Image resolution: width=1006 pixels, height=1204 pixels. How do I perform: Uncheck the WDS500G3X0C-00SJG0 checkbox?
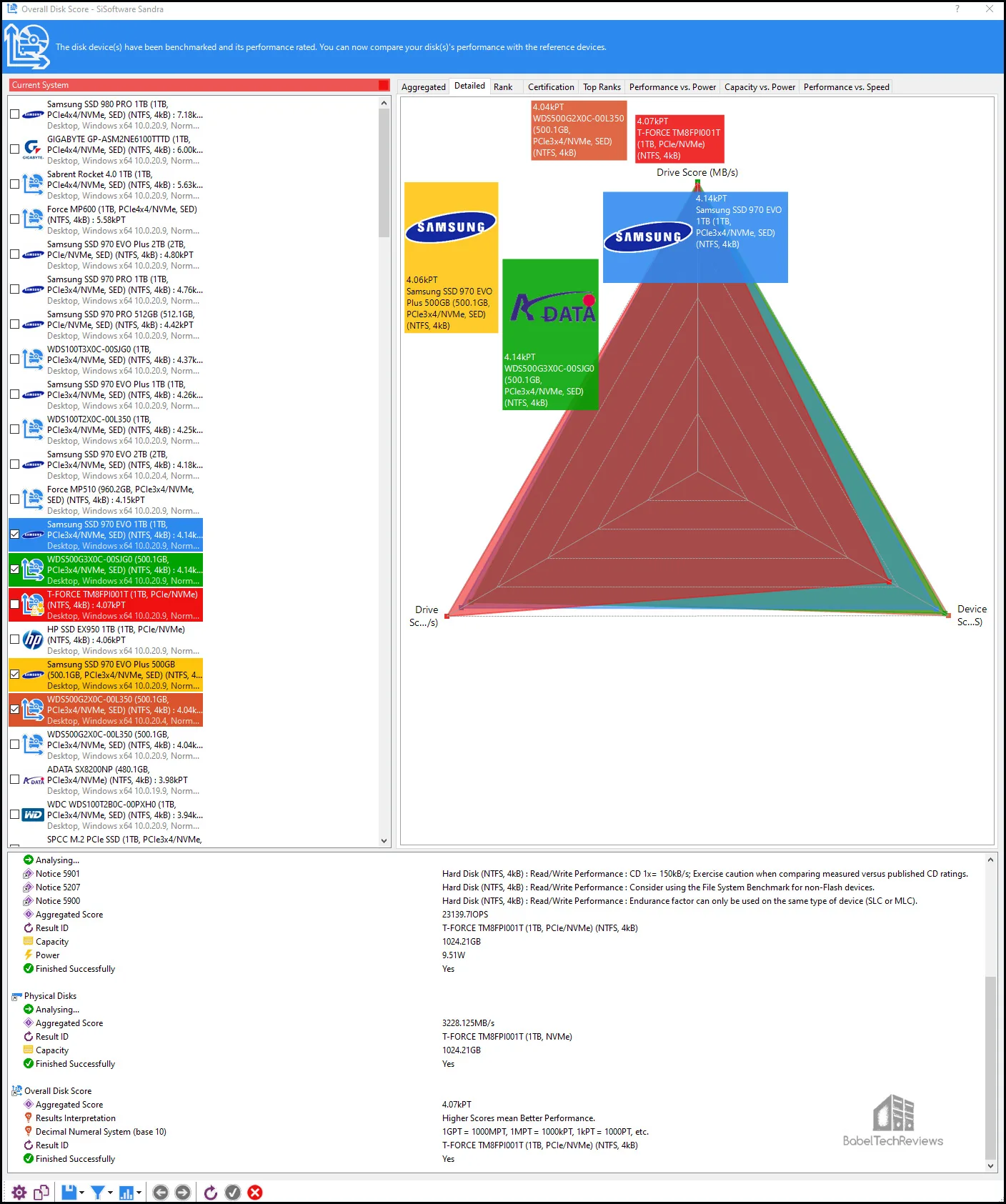pos(14,569)
